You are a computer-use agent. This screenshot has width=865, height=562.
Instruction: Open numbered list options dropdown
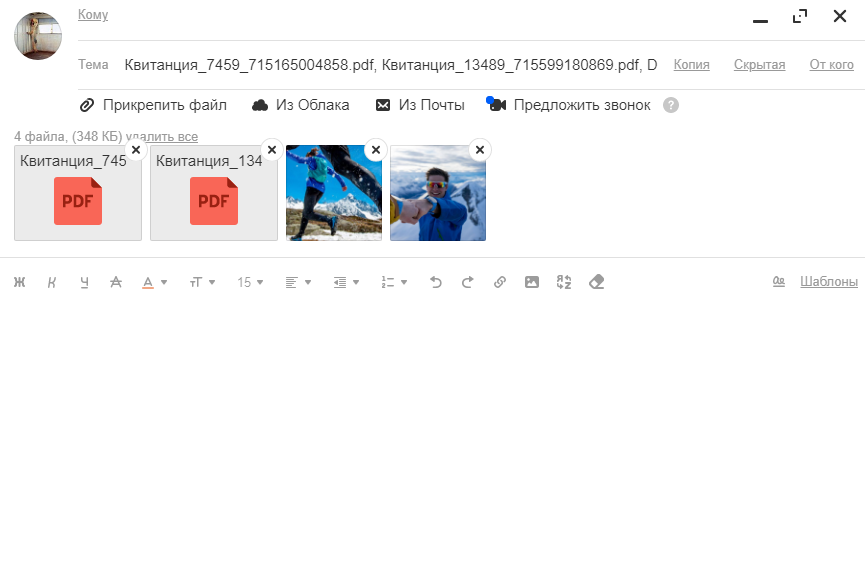394,282
